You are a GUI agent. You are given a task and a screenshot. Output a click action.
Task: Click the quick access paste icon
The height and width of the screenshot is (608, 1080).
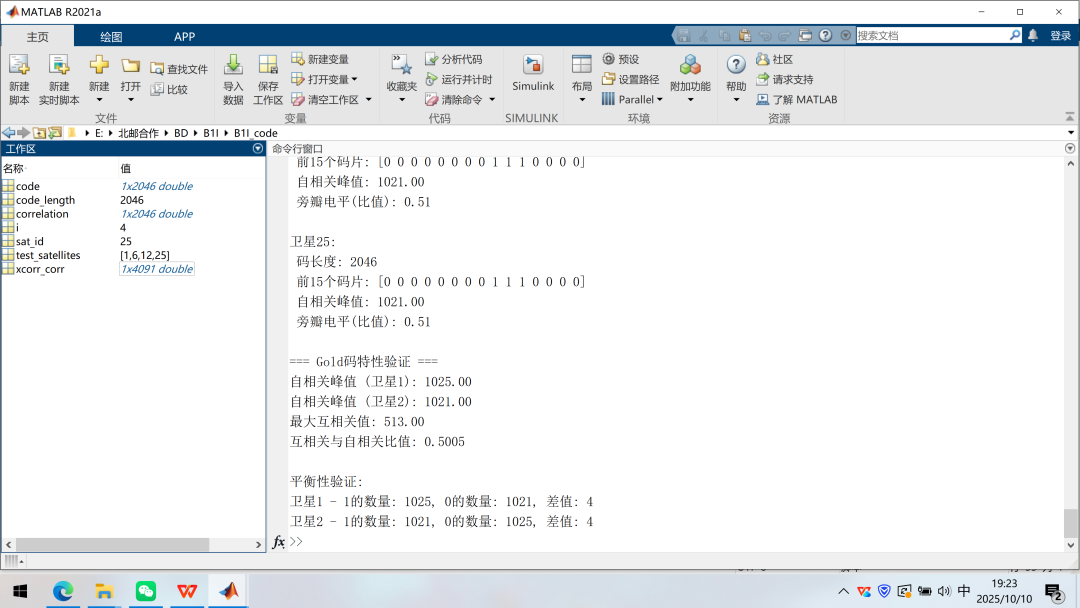[745, 35]
